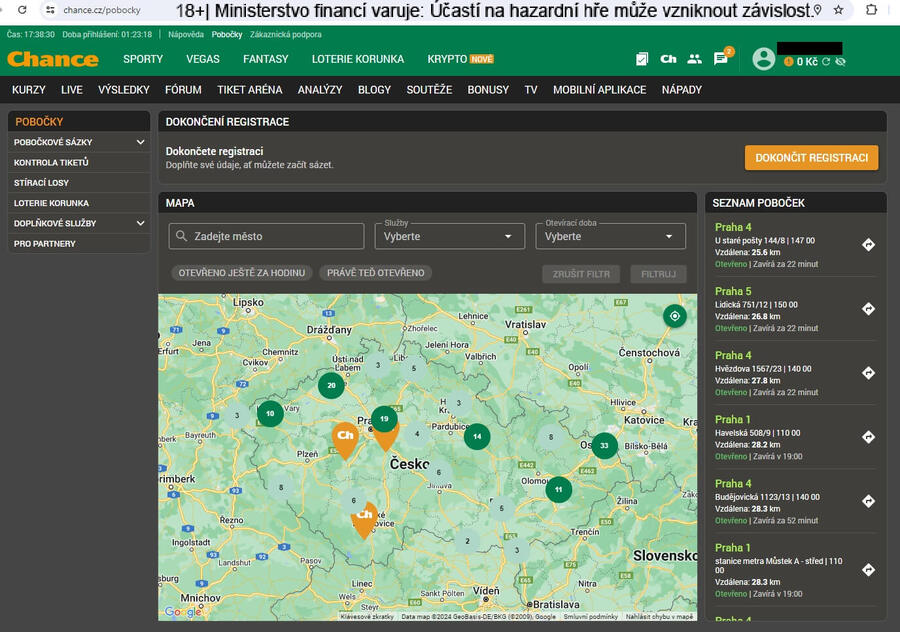Bookmark page with the star icon
This screenshot has height=632, width=900.
[x=839, y=10]
